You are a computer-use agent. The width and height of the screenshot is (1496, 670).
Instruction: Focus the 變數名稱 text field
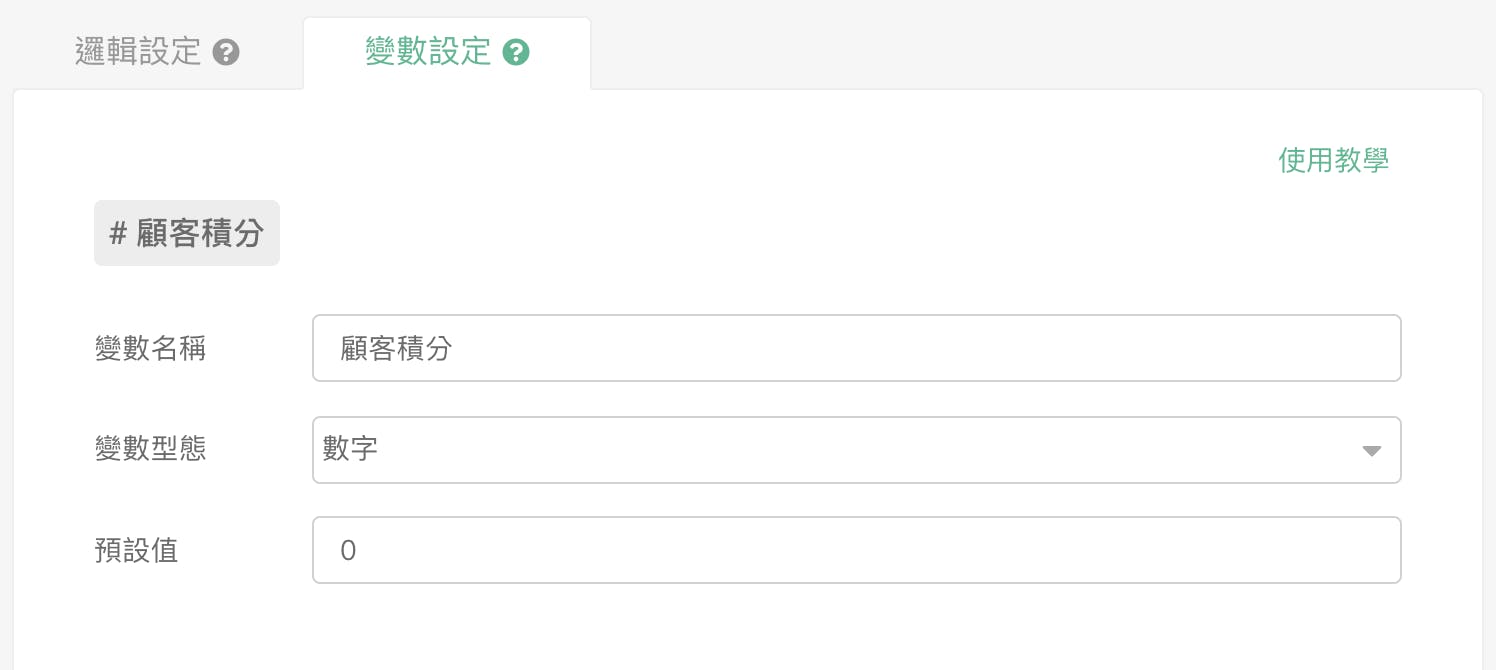[x=856, y=348]
